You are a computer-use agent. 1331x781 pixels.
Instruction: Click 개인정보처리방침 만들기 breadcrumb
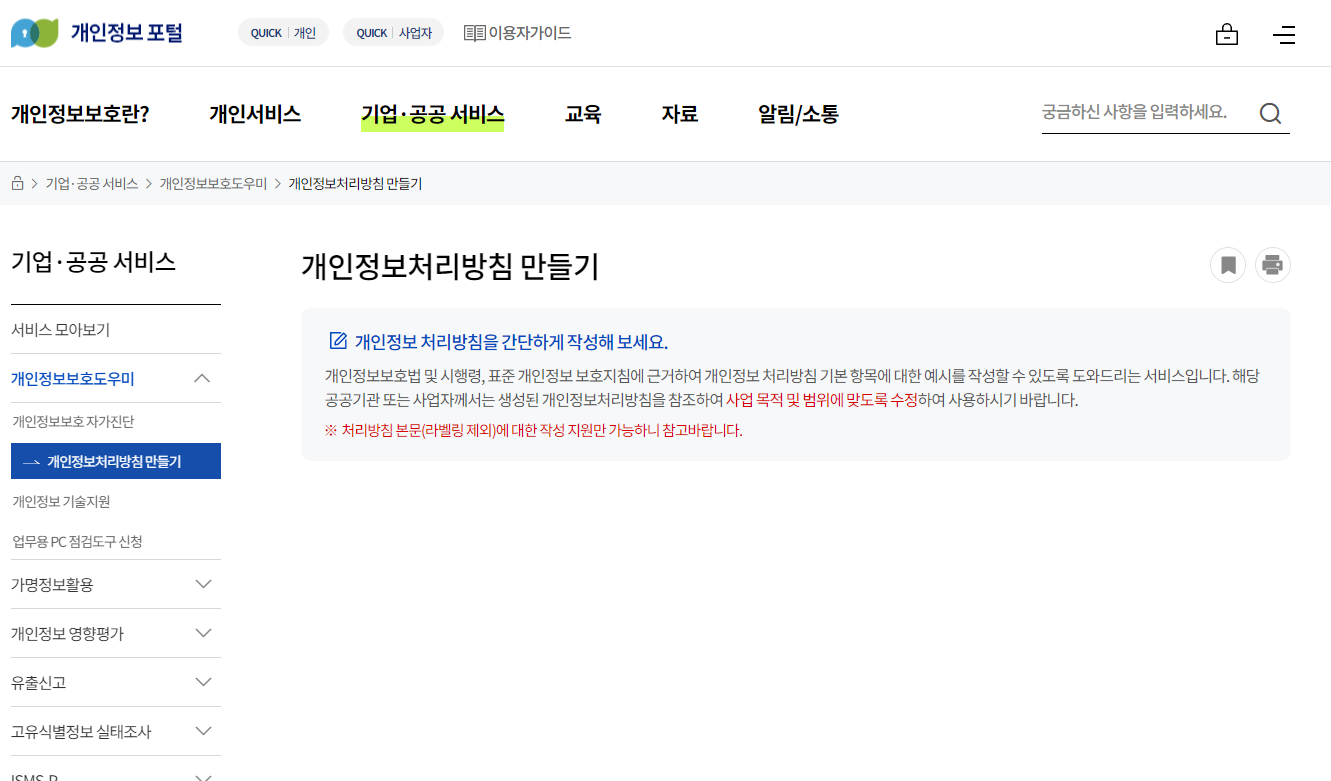tap(355, 184)
